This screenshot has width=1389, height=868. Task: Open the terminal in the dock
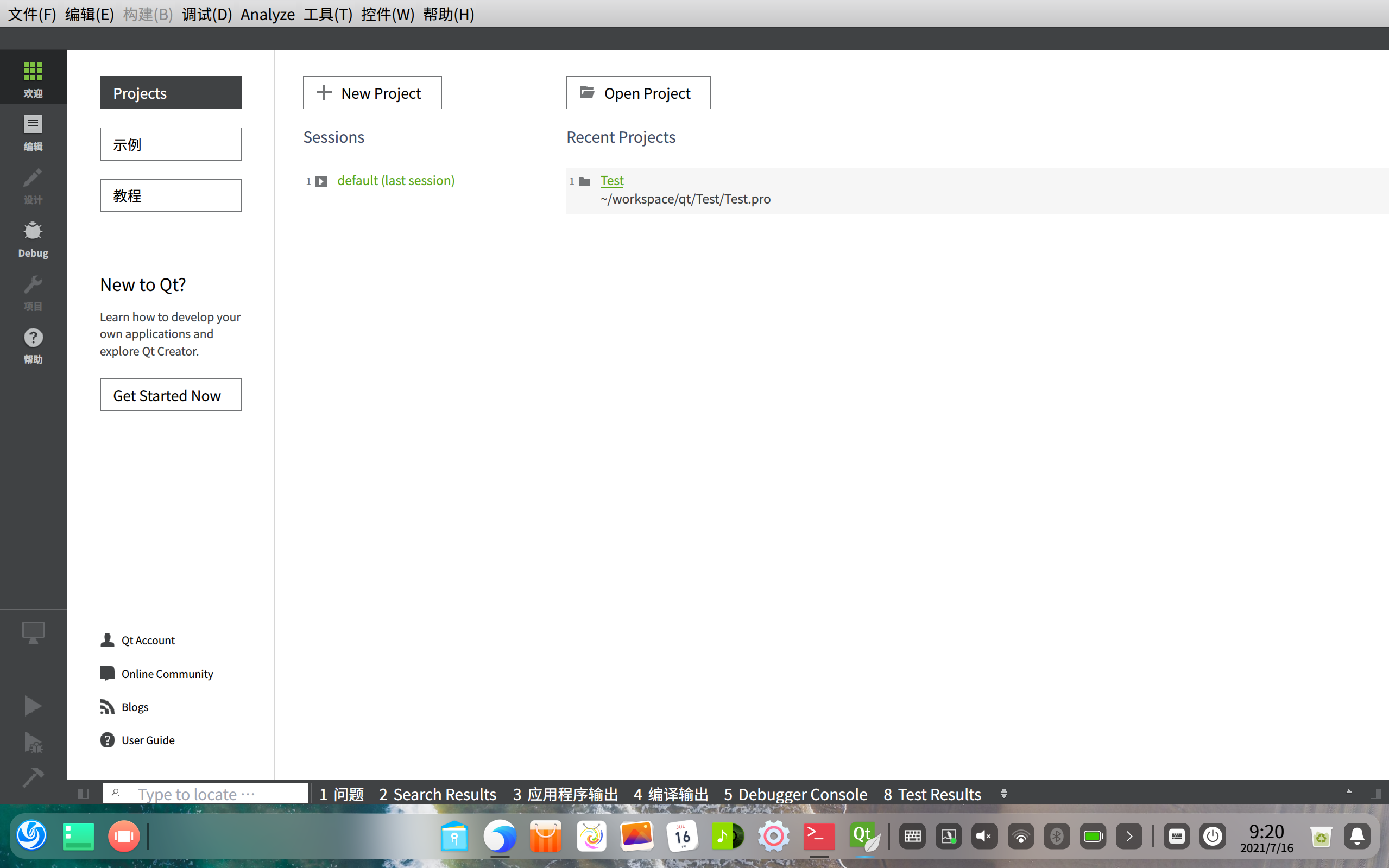click(x=818, y=836)
